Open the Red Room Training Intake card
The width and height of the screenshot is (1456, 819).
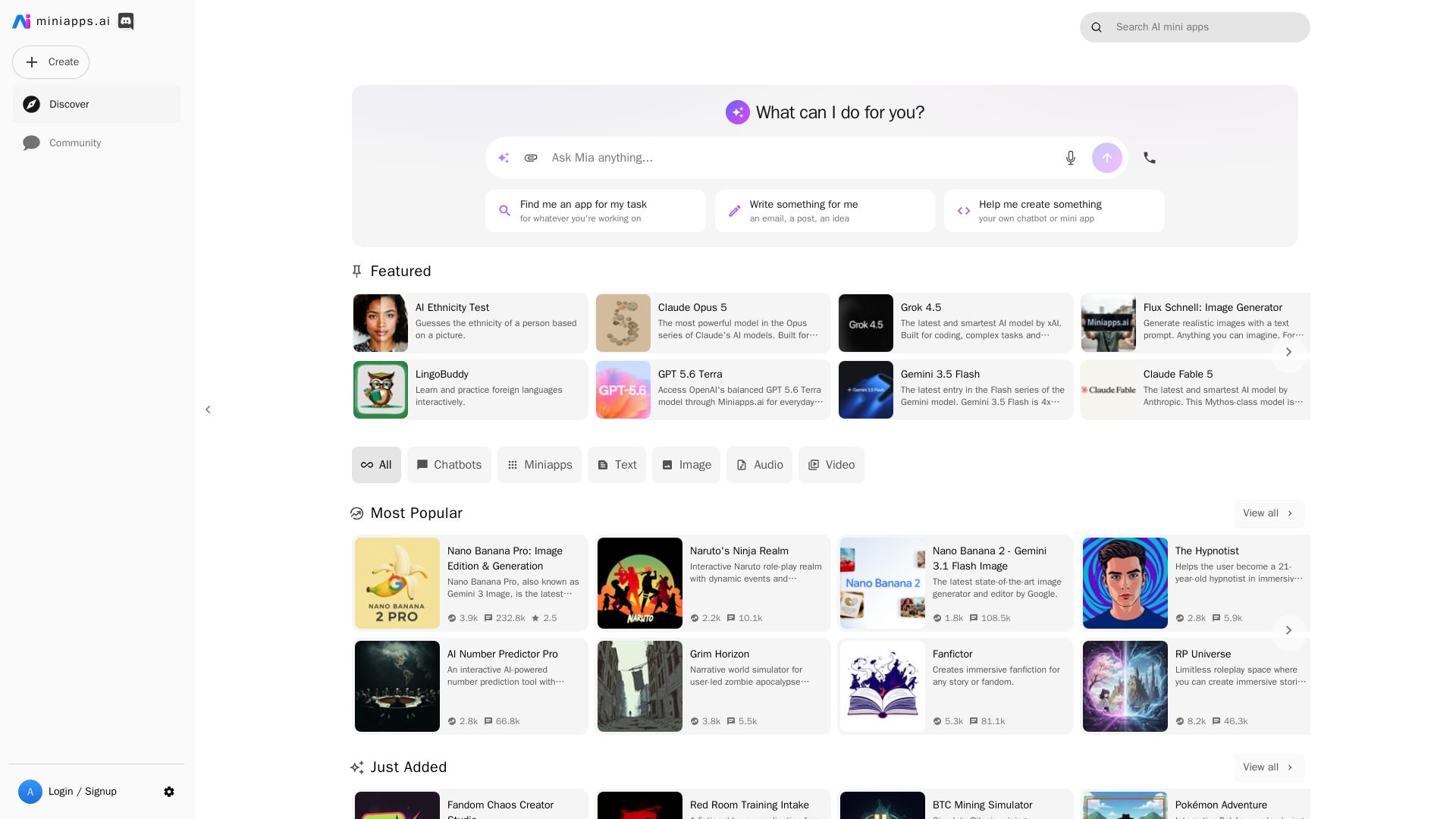(x=713, y=805)
